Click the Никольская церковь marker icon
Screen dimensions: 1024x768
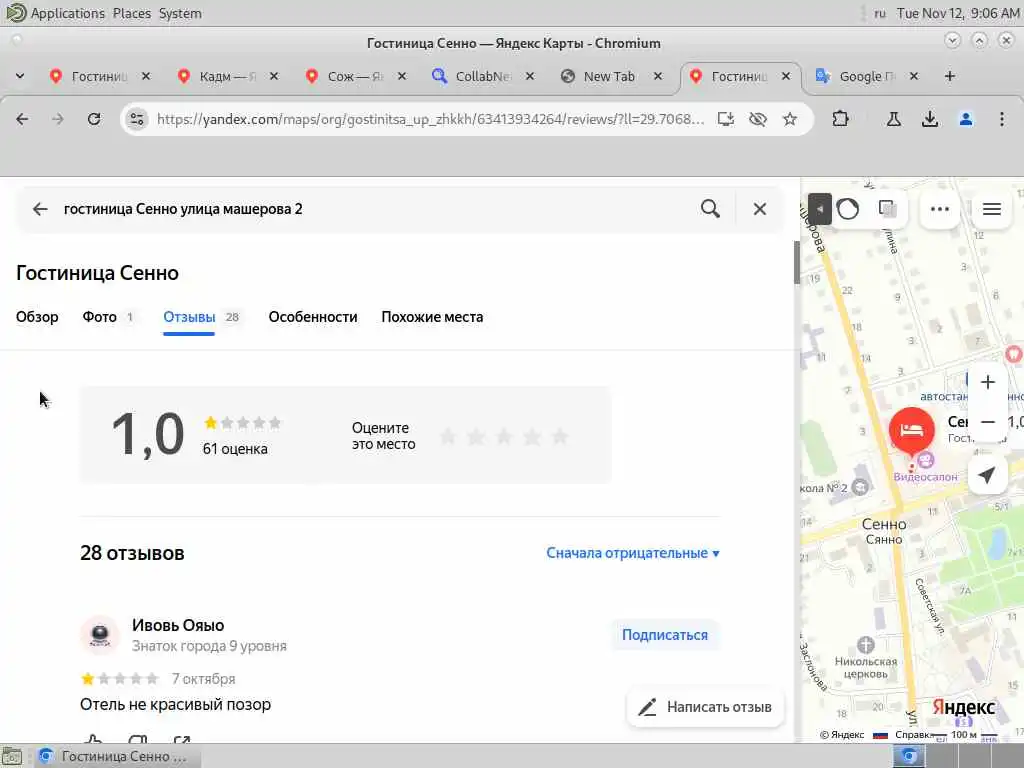pyautogui.click(x=865, y=645)
